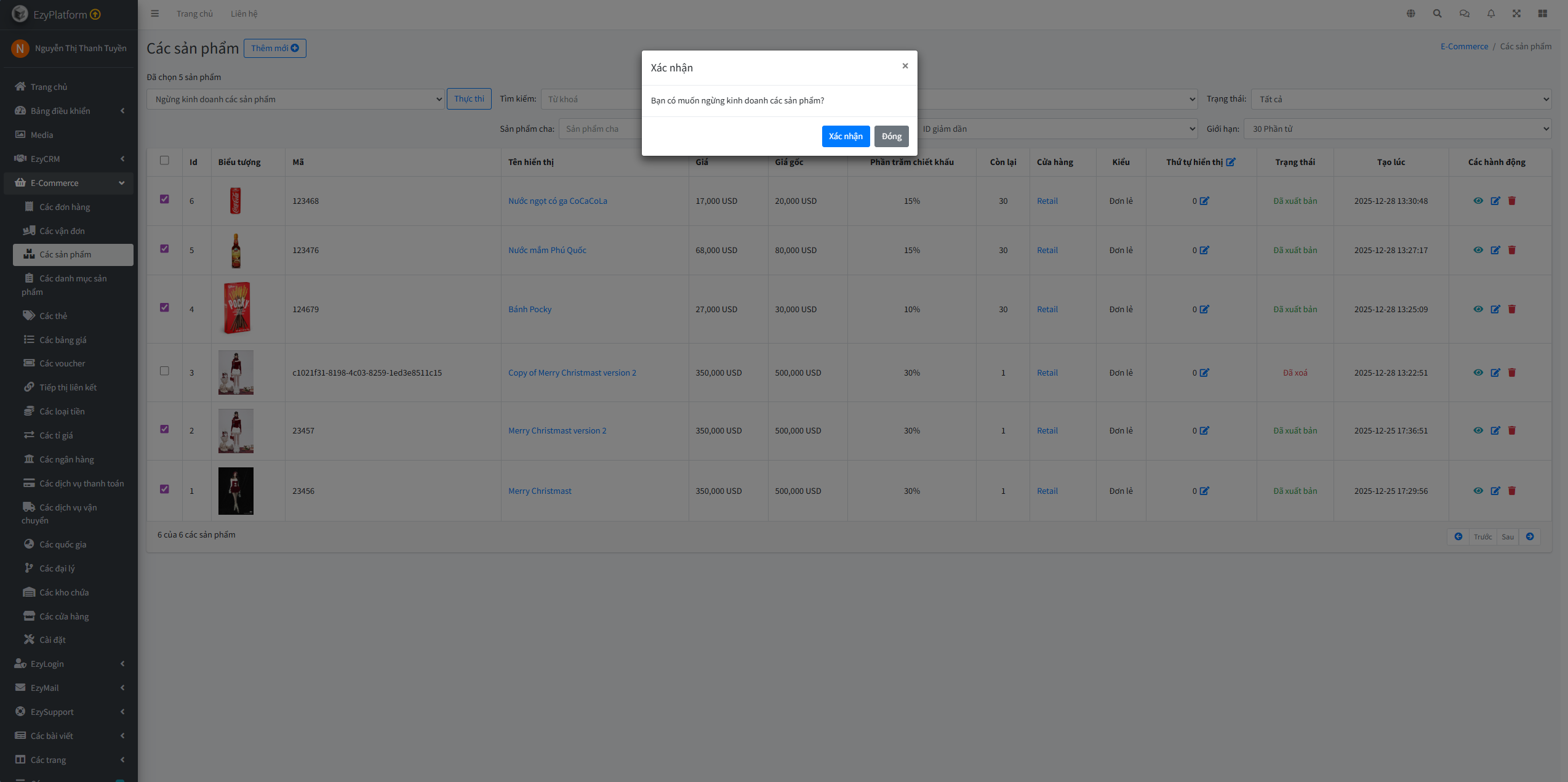Viewport: 1568px width, 782px height.
Task: Open the Trạng thái status dropdown
Action: tap(1401, 99)
